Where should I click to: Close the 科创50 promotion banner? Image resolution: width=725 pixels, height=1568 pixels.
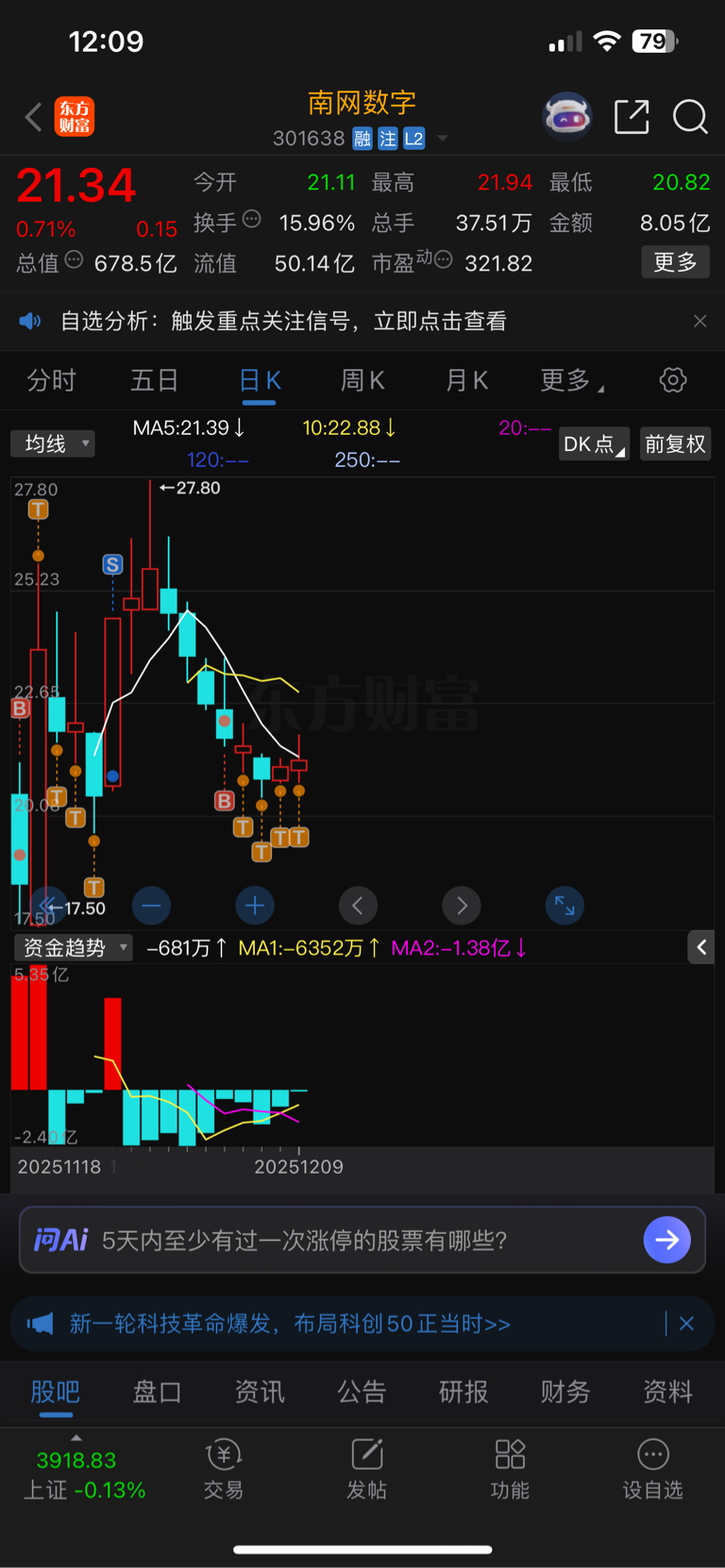(x=686, y=1324)
